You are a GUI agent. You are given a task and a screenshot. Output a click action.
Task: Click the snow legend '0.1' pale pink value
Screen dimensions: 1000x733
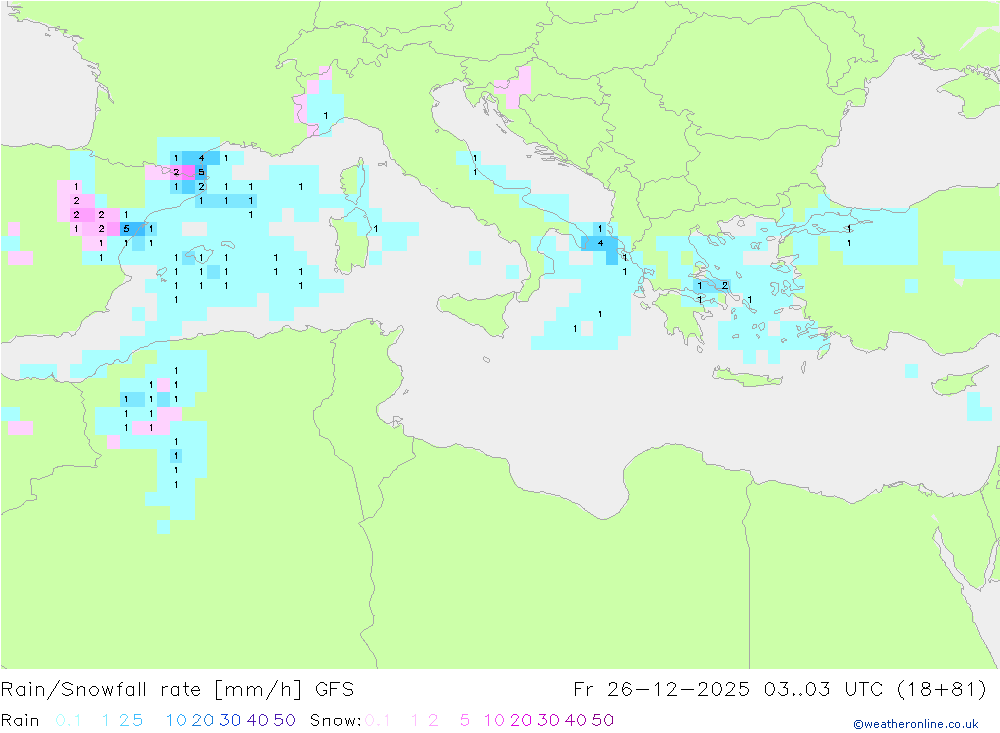378,720
